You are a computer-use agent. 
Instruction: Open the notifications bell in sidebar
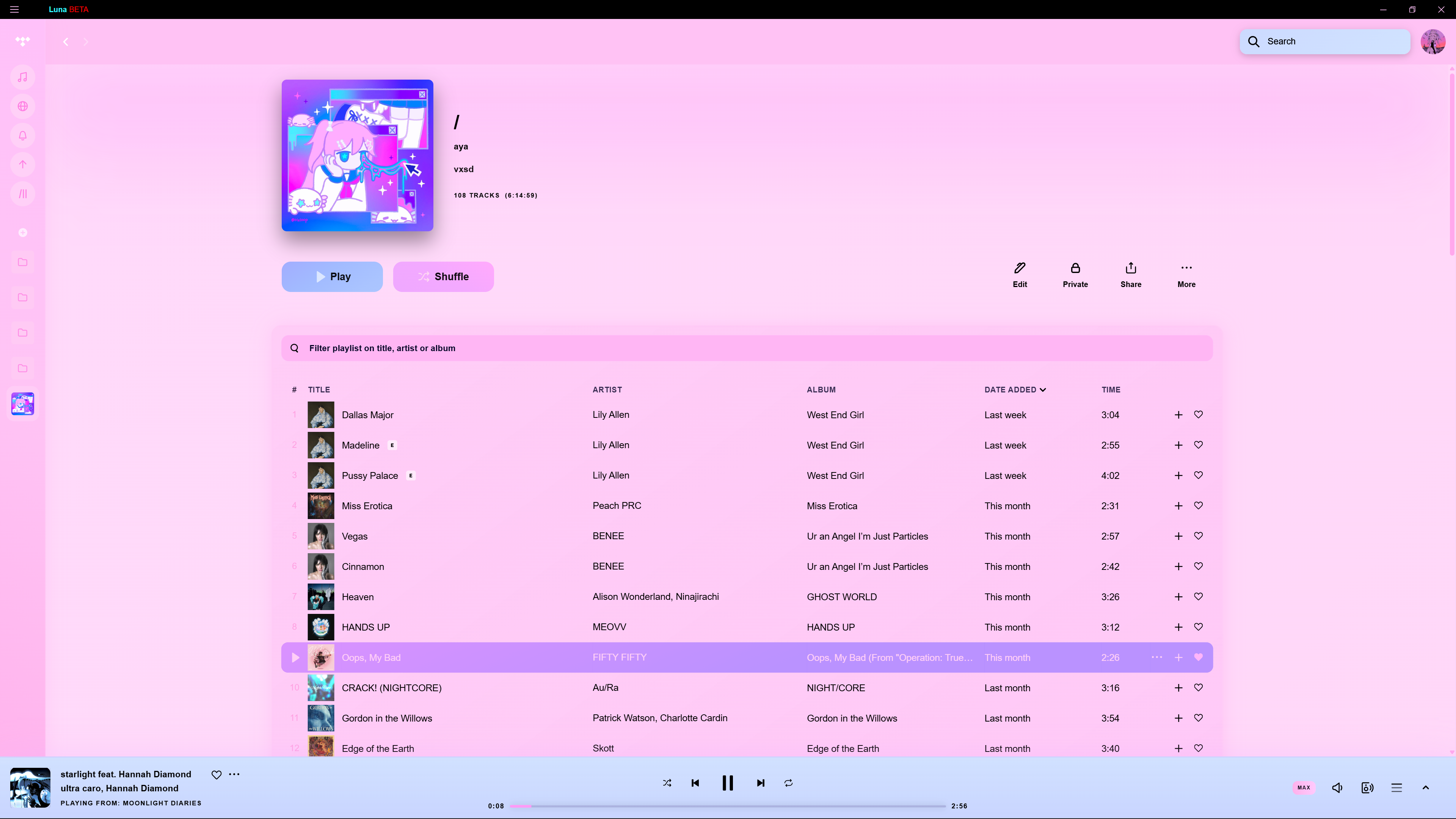pyautogui.click(x=23, y=136)
